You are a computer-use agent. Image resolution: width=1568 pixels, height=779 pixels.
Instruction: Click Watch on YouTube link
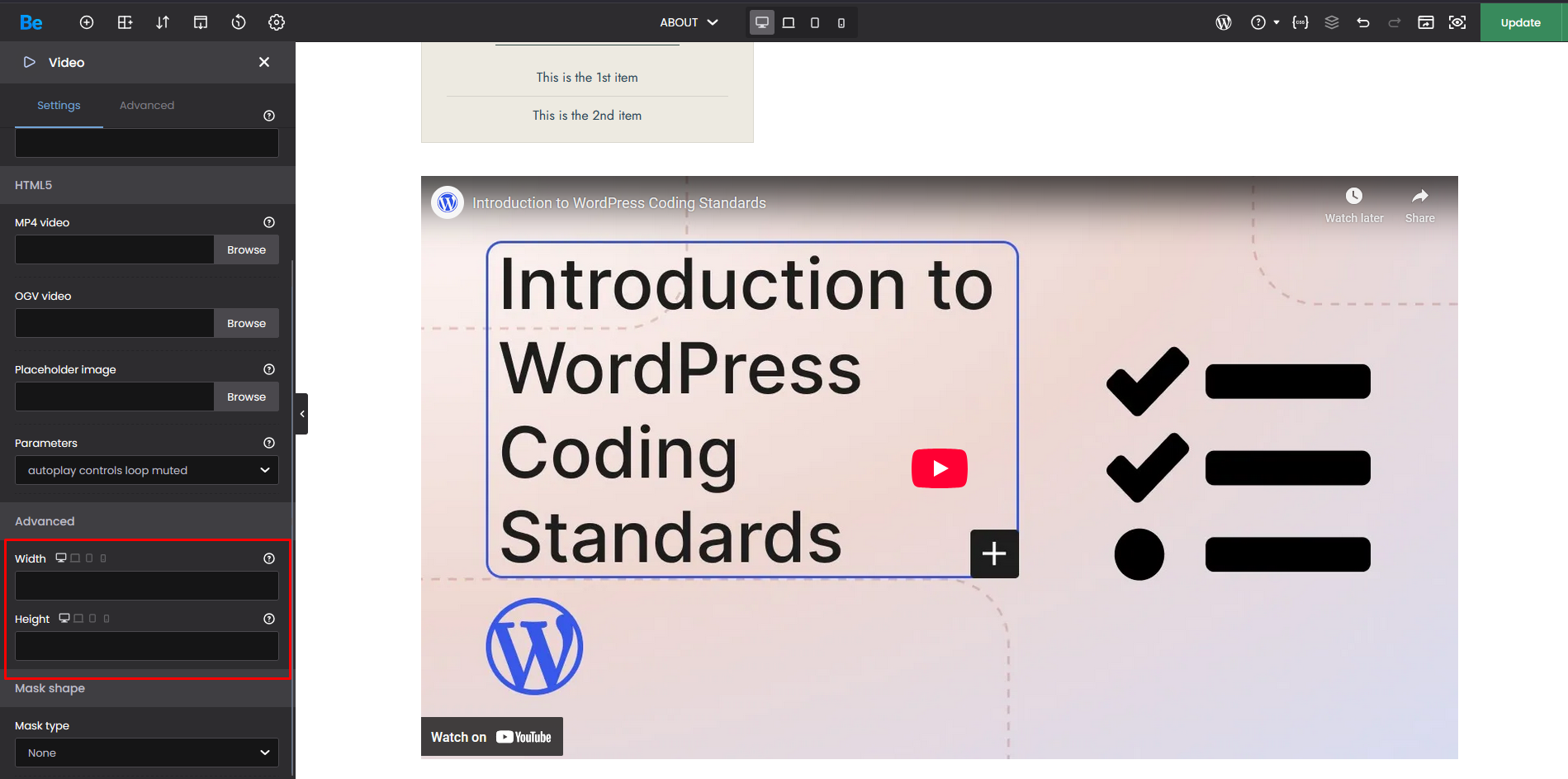[492, 737]
